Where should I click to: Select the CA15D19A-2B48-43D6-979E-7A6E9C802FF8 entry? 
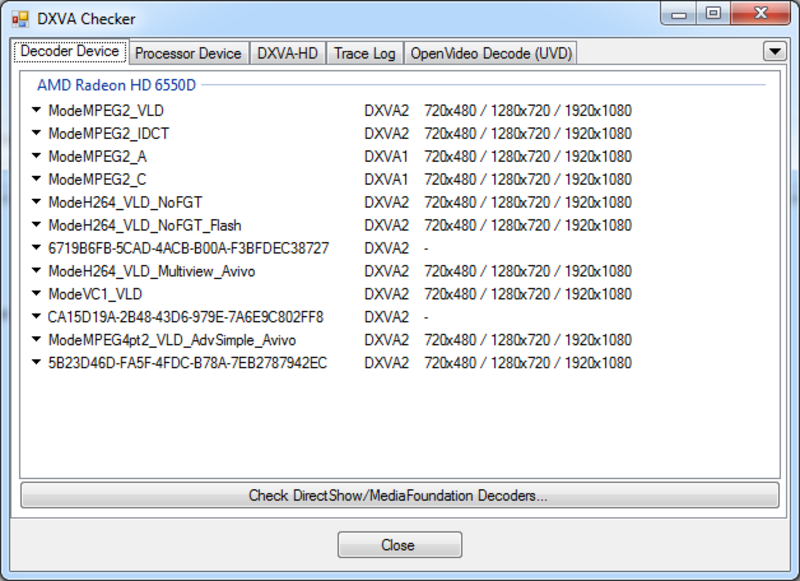[x=185, y=317]
